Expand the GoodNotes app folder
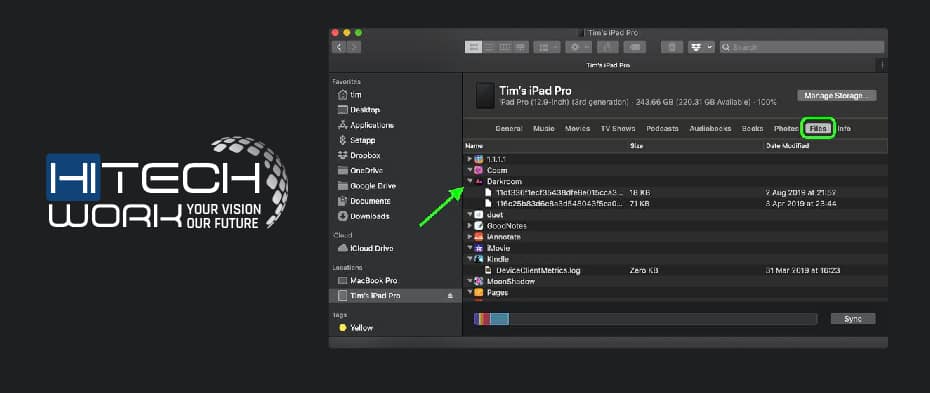The width and height of the screenshot is (930, 393). 470,226
